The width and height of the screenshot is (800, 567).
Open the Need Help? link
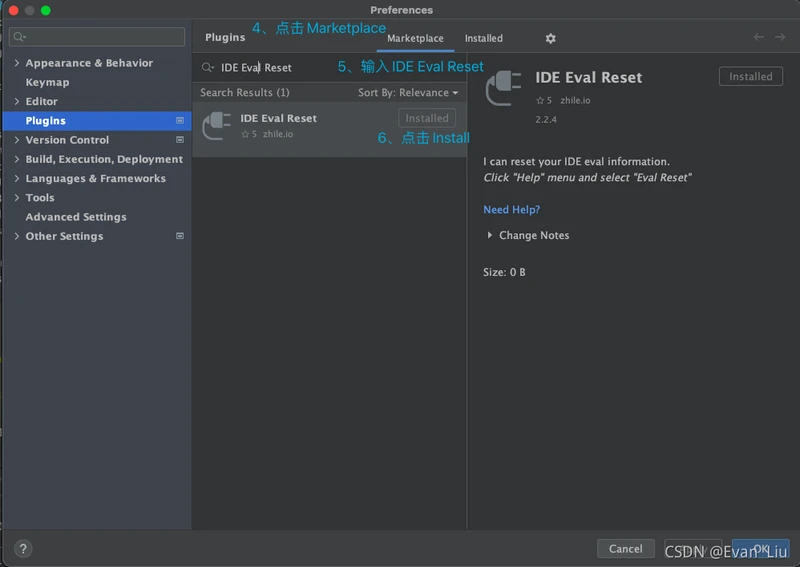point(511,210)
